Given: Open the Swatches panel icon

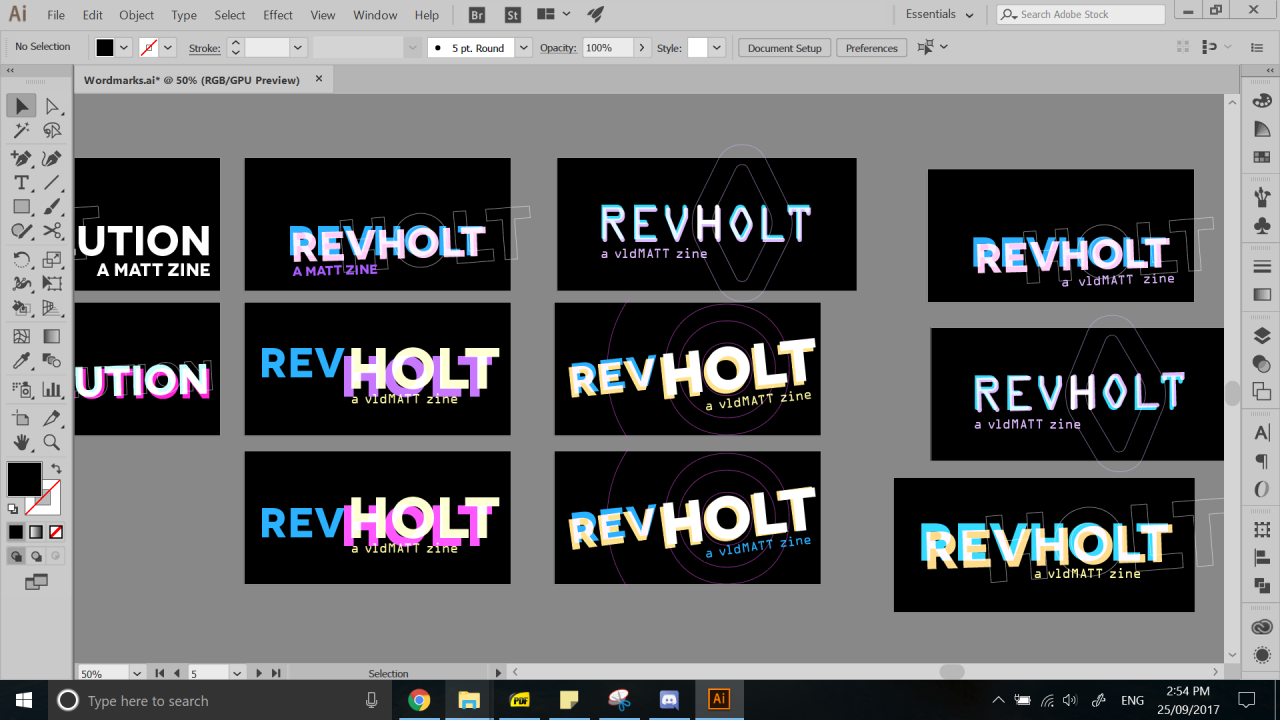Looking at the screenshot, I should pos(1261,157).
